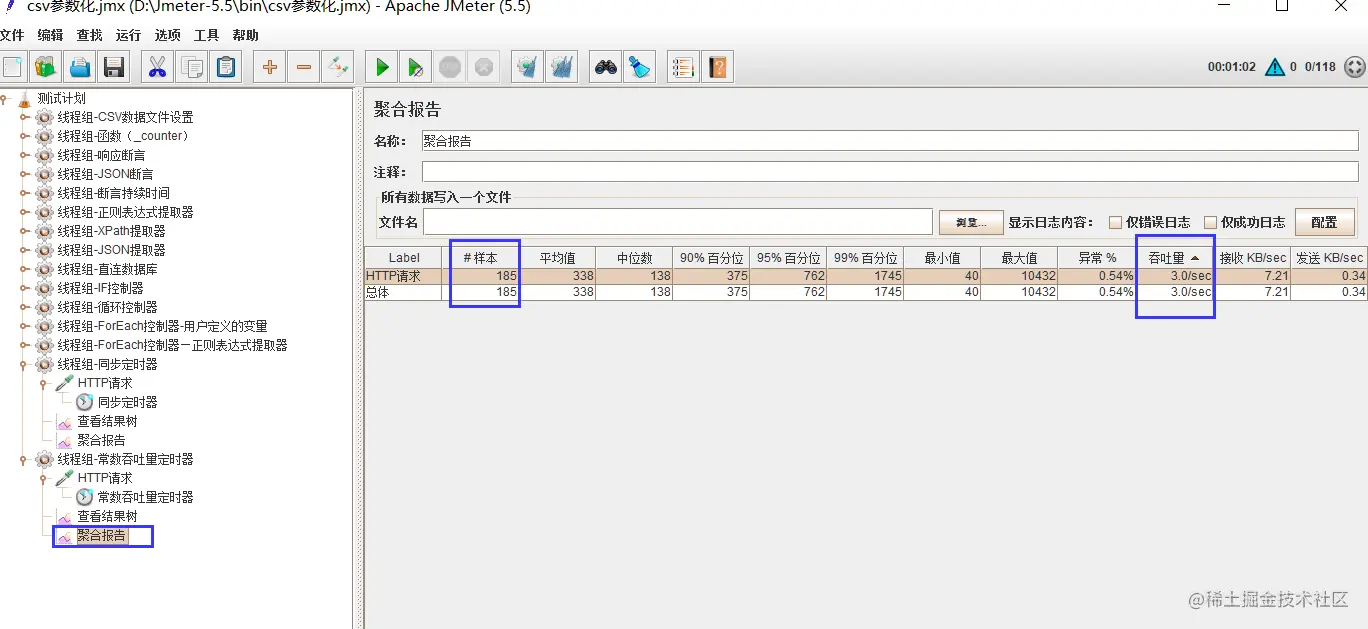Open the 帮助 menu
This screenshot has width=1368, height=629.
245,35
